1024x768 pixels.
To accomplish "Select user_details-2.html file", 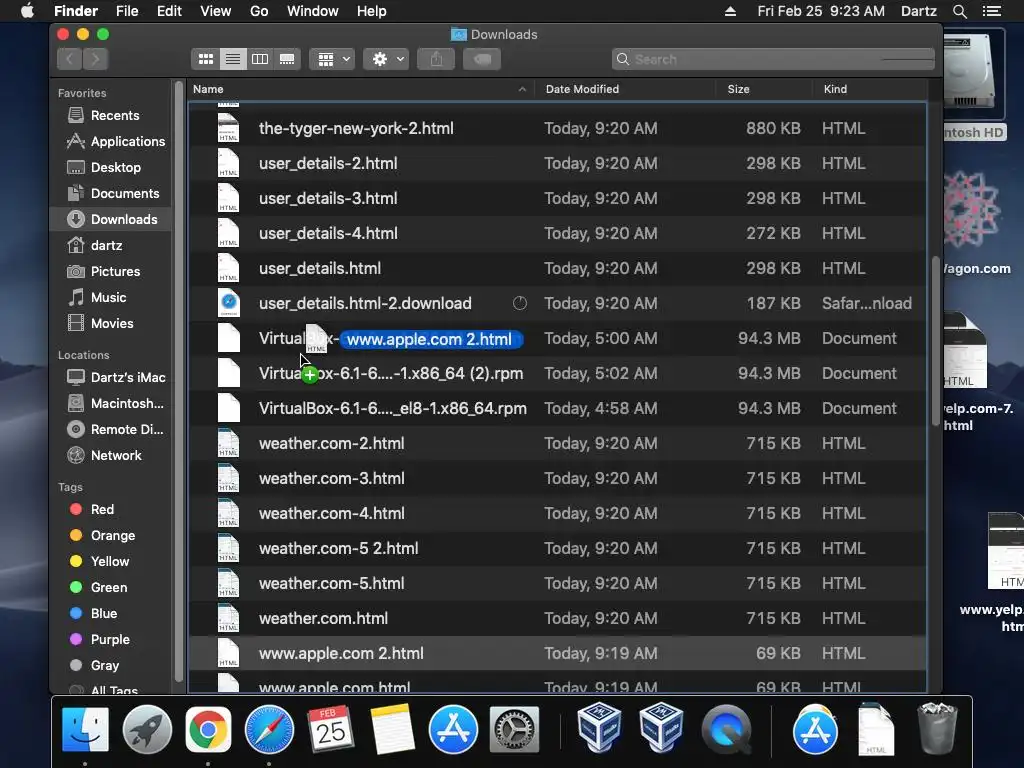I will tap(557, 163).
